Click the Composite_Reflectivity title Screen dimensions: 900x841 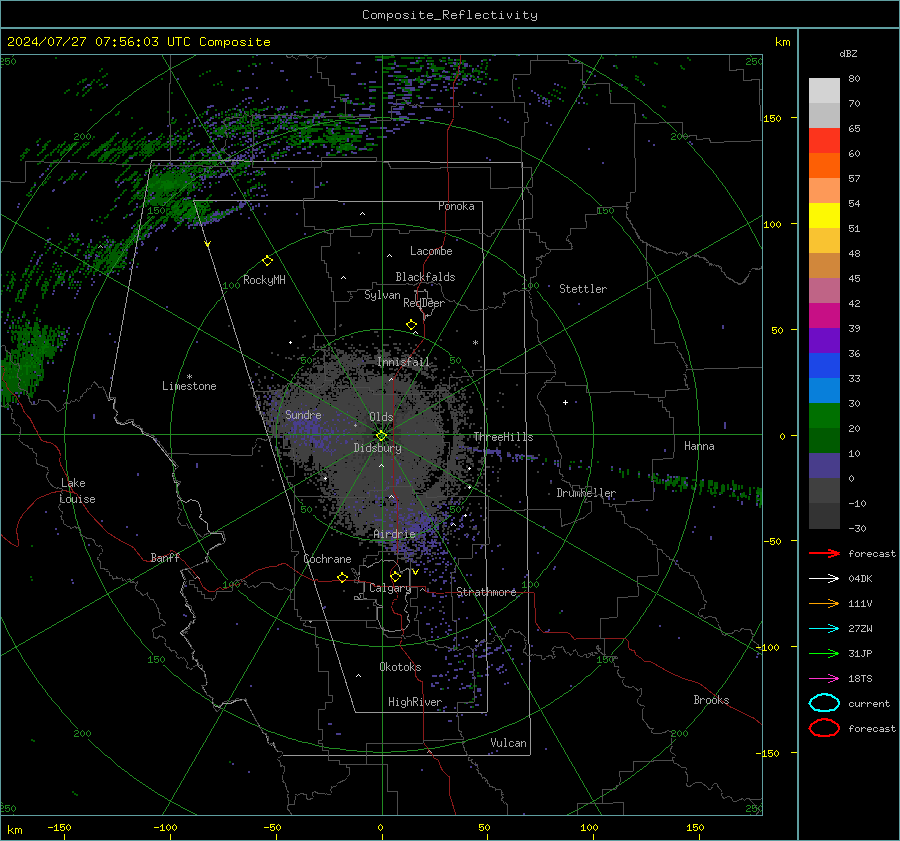[x=450, y=15]
